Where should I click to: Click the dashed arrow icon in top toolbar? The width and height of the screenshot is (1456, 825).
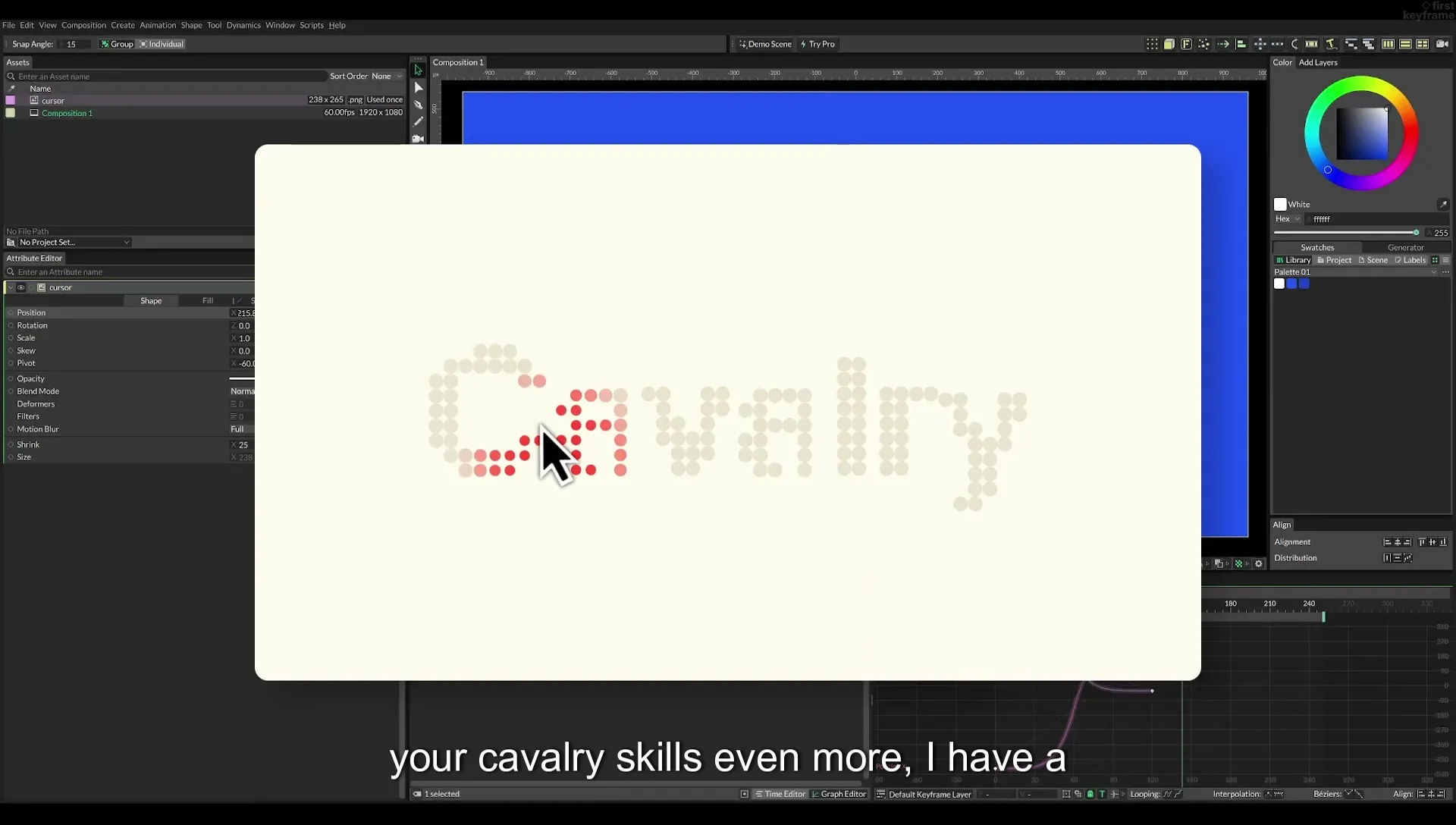click(1223, 44)
